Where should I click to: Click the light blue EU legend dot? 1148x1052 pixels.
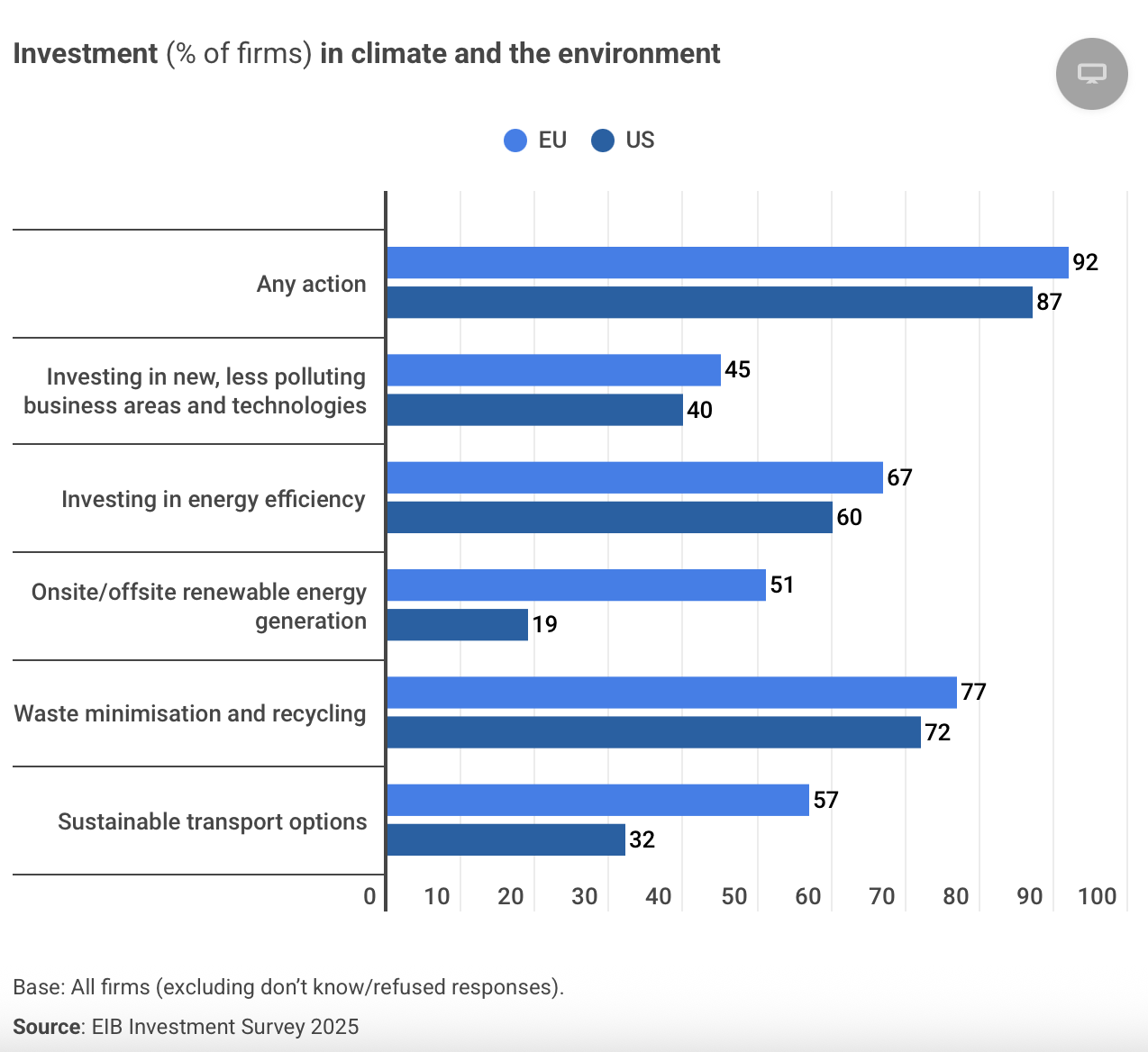tap(515, 141)
